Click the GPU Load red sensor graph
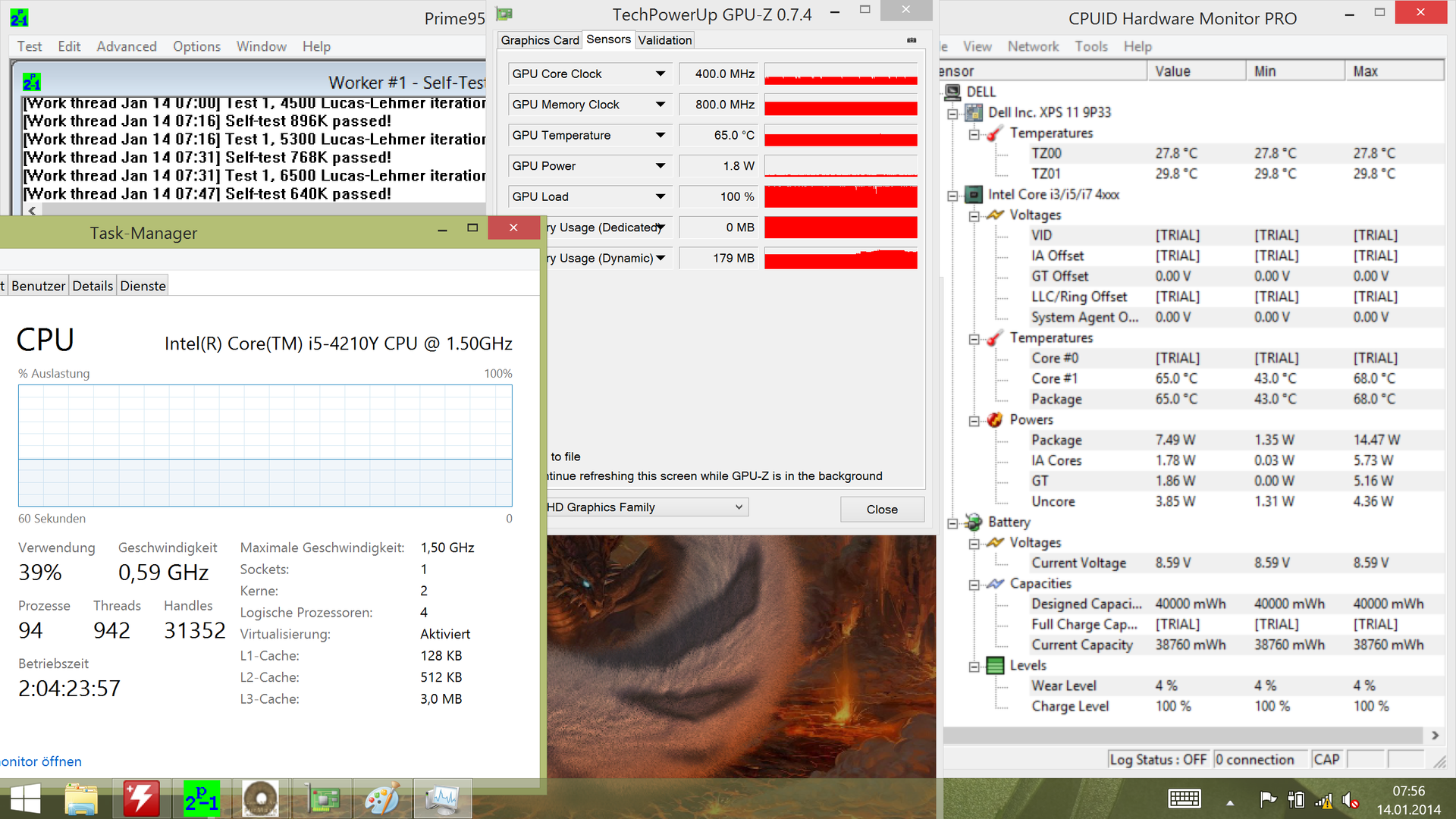Screen dimensions: 1456x819 pos(840,196)
